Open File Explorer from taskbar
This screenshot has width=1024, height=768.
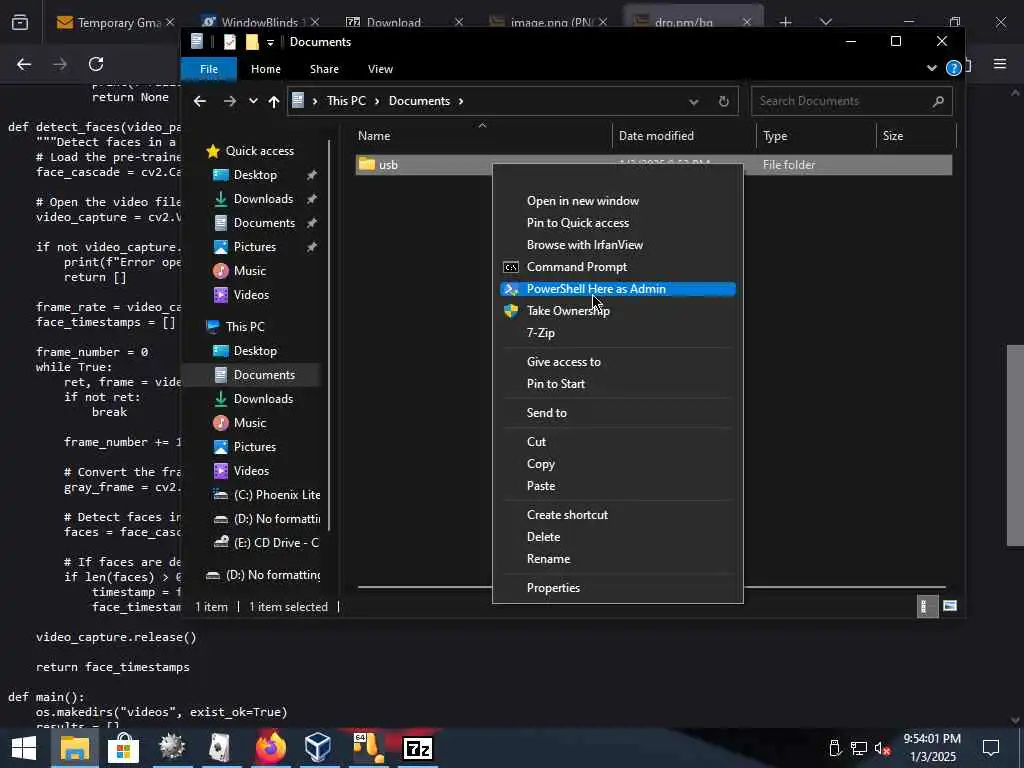point(74,748)
